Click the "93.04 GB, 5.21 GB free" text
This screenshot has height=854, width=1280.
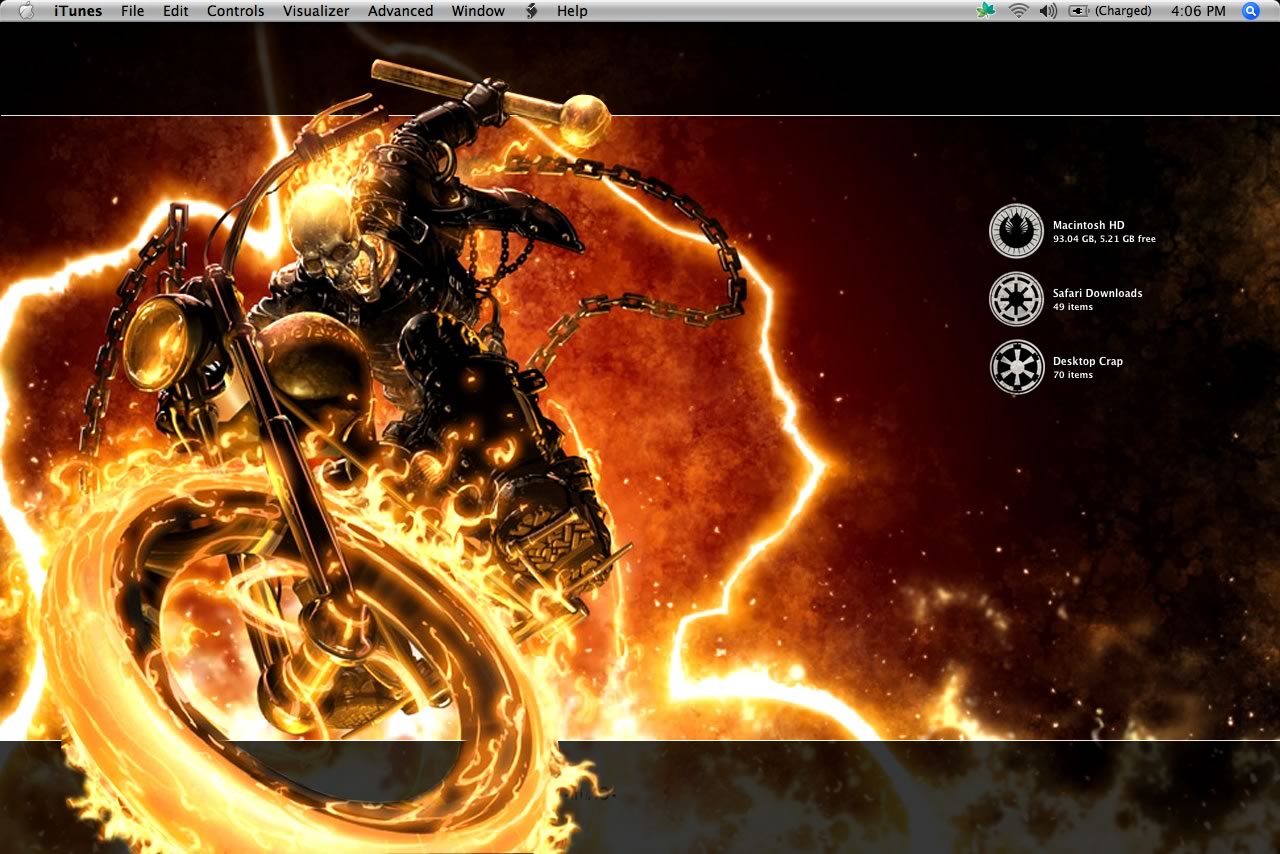(x=1104, y=239)
